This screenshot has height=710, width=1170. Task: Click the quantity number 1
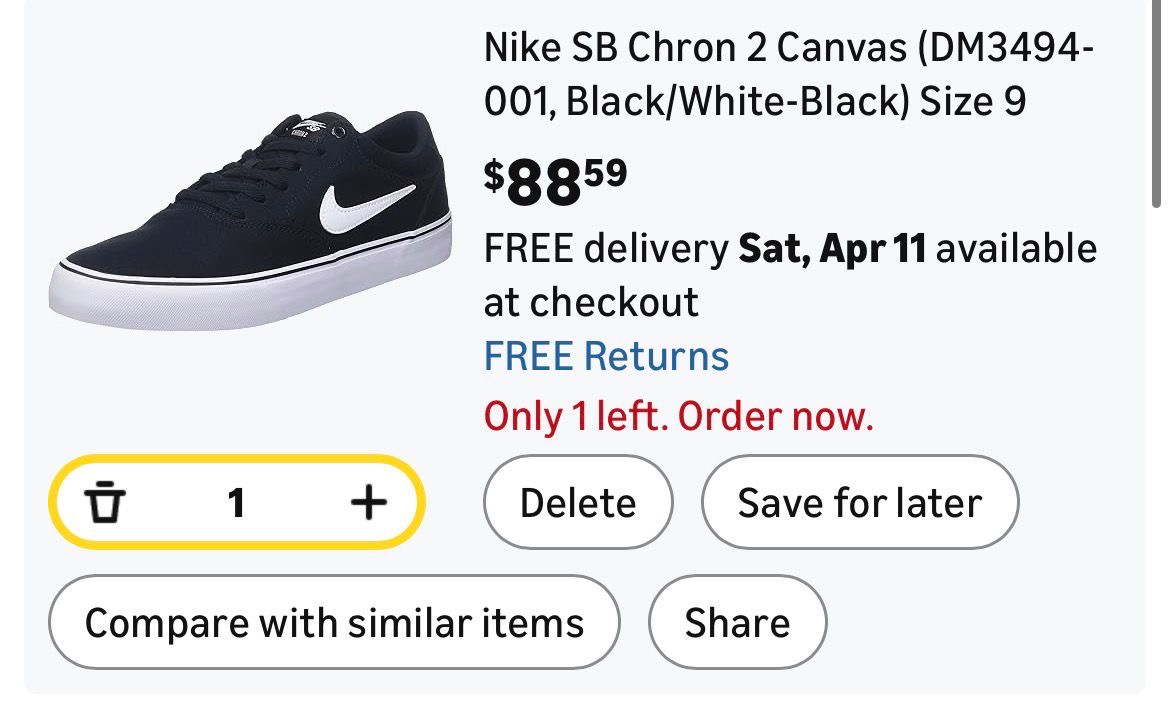[236, 503]
